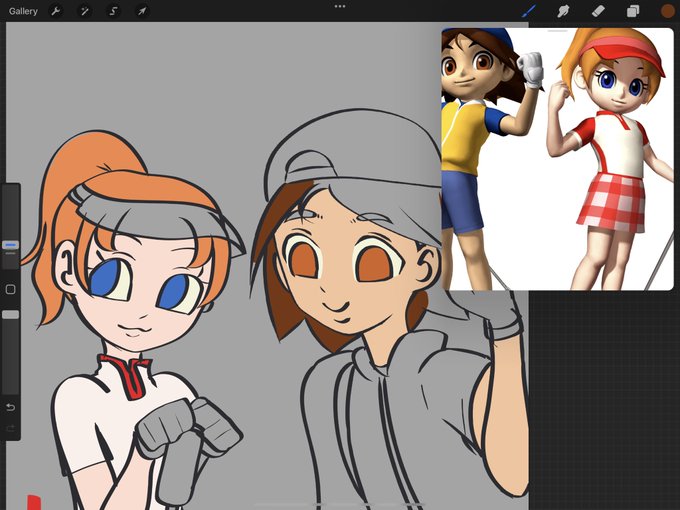Image resolution: width=680 pixels, height=510 pixels.
Task: Activate the Transform arrow tool
Action: [142, 11]
